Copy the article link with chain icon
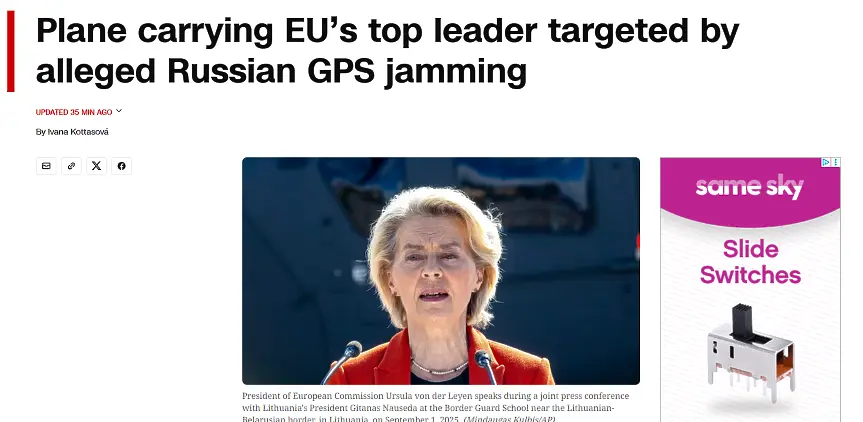Screen dimensions: 863x422 (x=72, y=166)
